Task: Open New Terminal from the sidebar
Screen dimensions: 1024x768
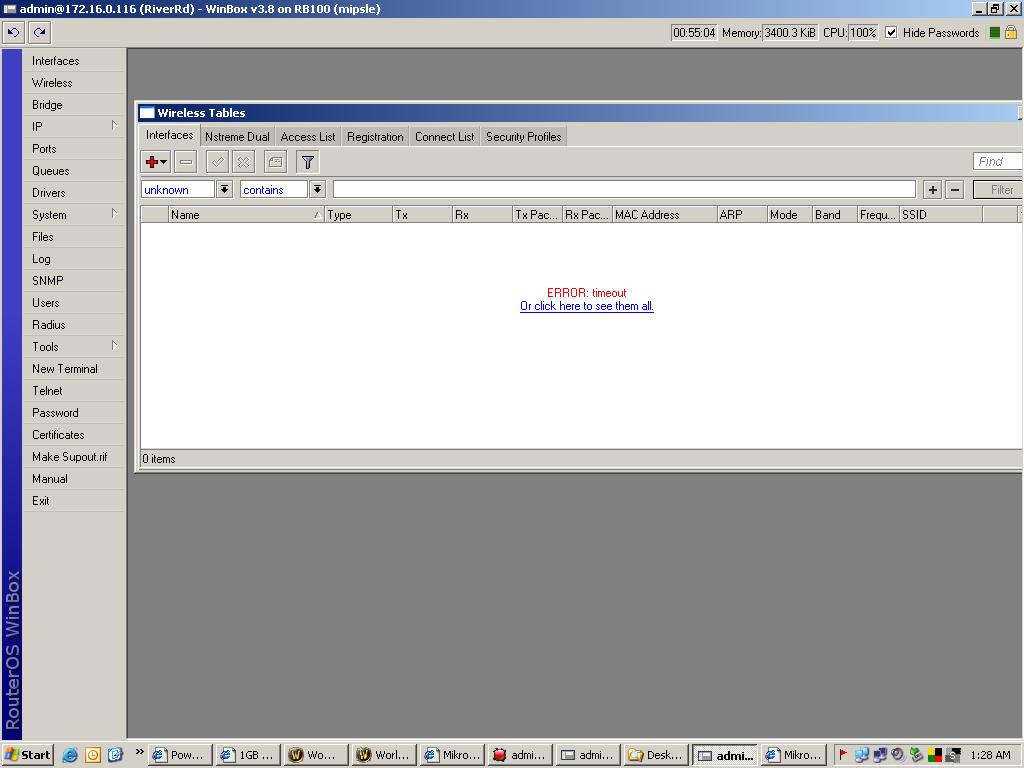Action: 73,369
